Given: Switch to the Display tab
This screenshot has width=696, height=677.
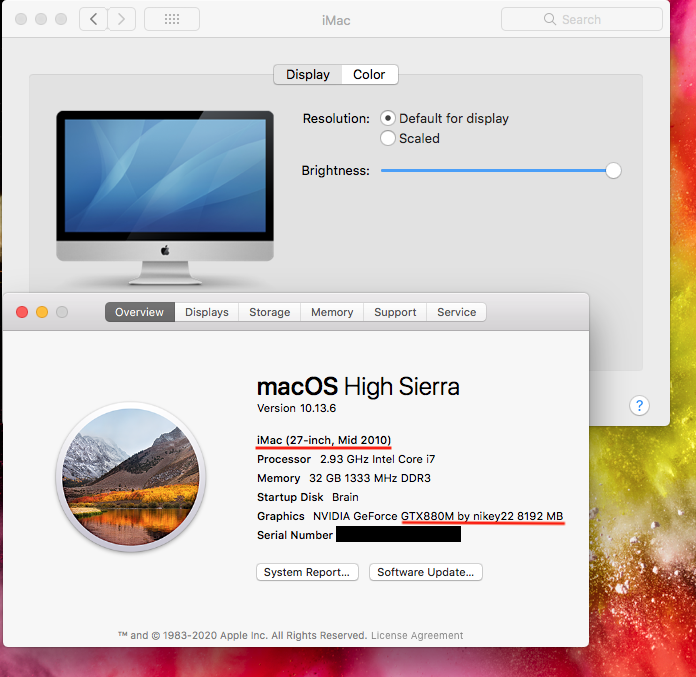Looking at the screenshot, I should click(x=308, y=74).
